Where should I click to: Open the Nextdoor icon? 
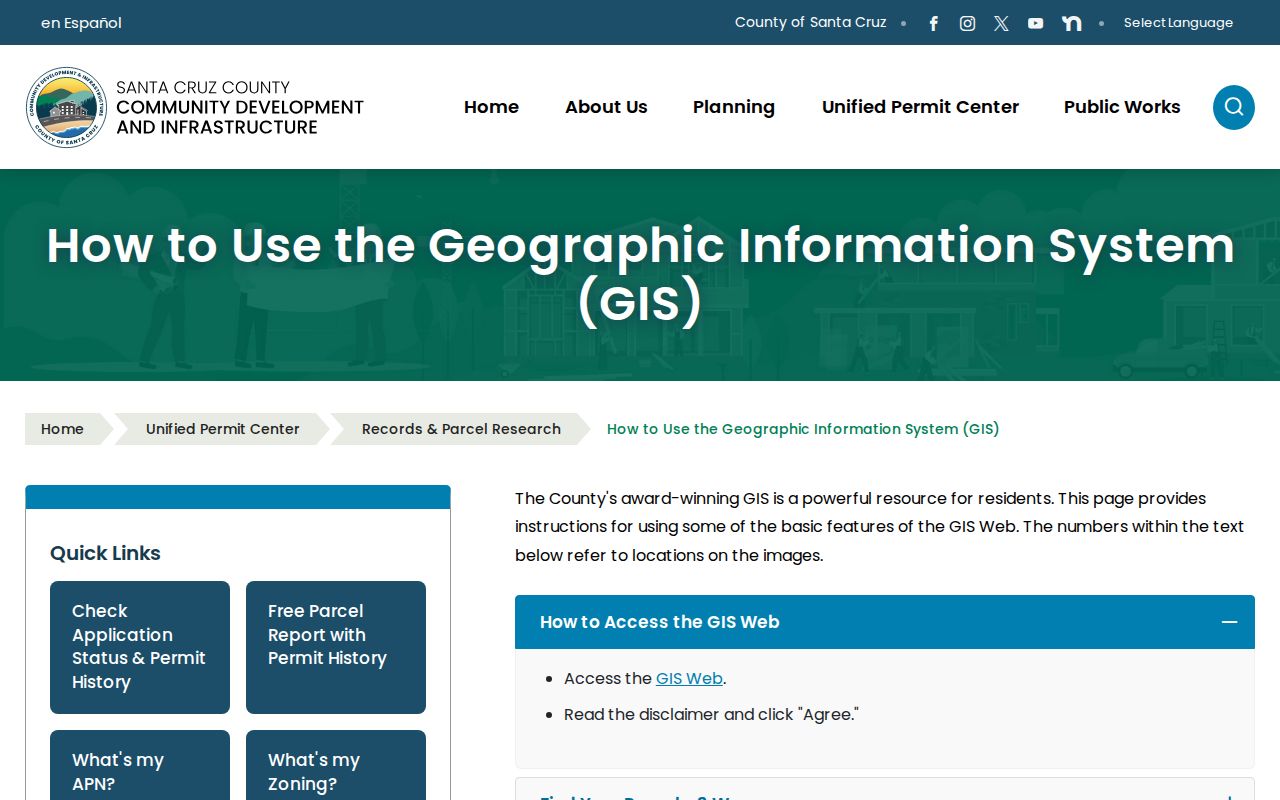point(1071,23)
